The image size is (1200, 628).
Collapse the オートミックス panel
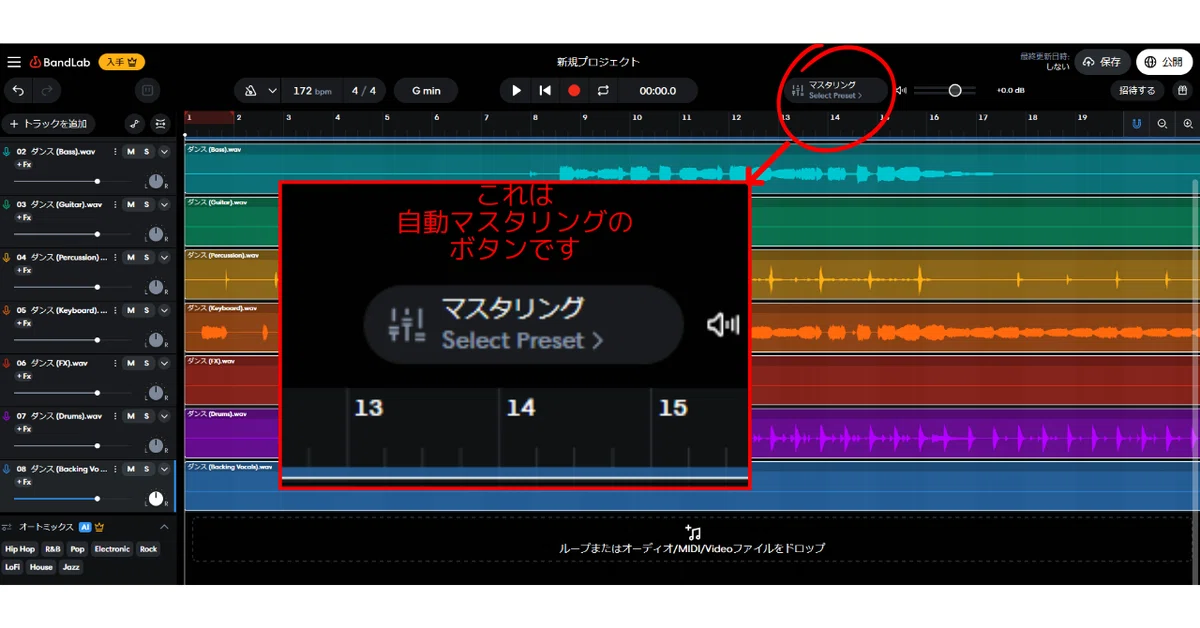164,527
